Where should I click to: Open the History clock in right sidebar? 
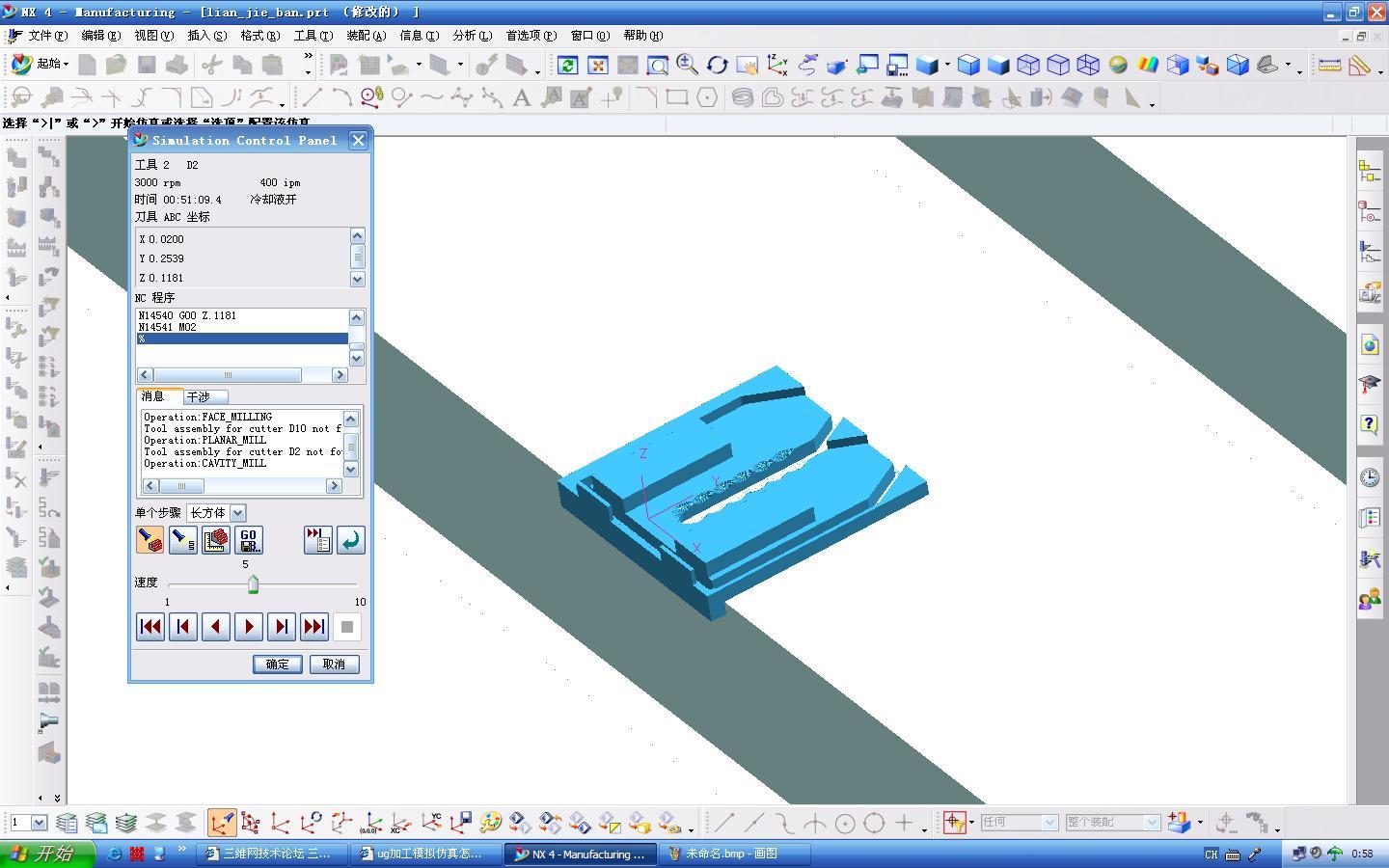pyautogui.click(x=1370, y=477)
